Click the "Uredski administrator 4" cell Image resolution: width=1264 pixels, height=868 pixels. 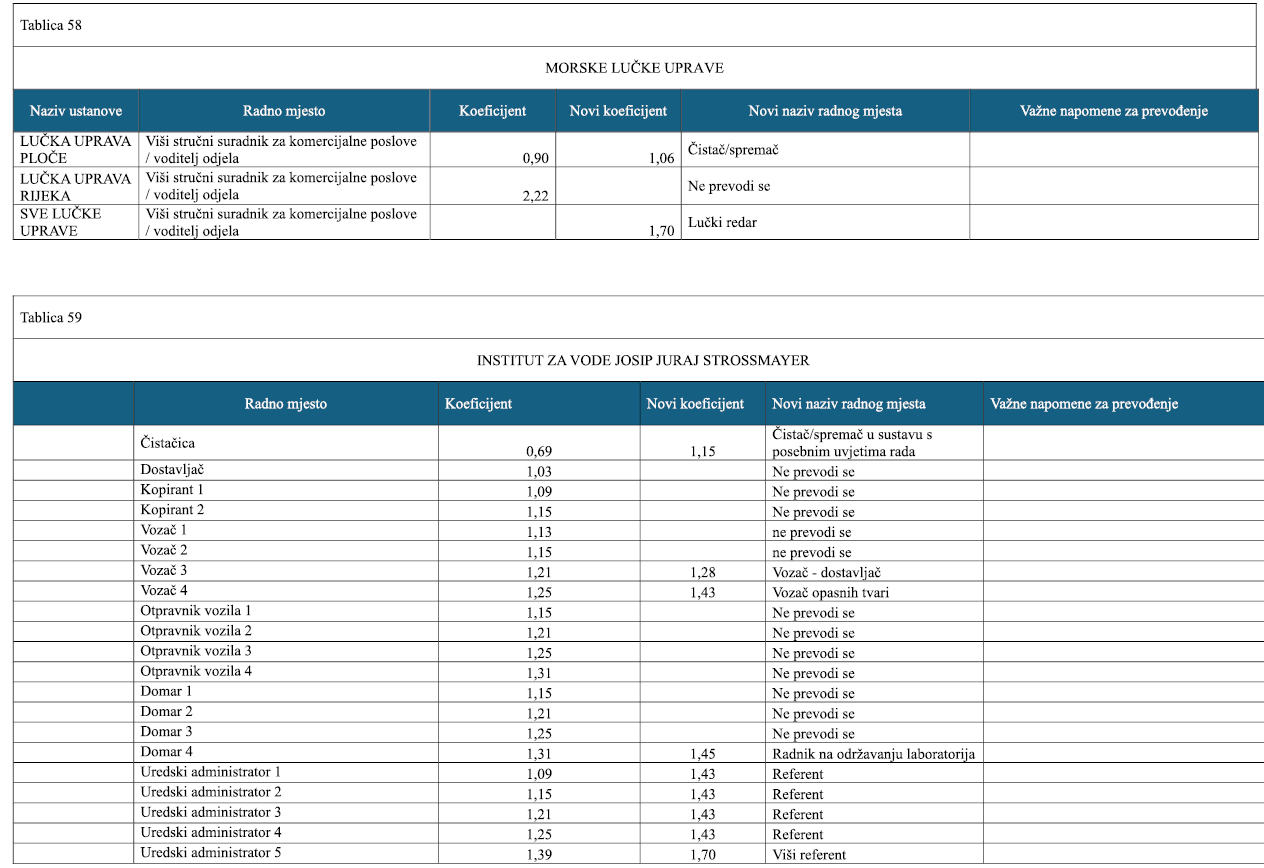[211, 832]
